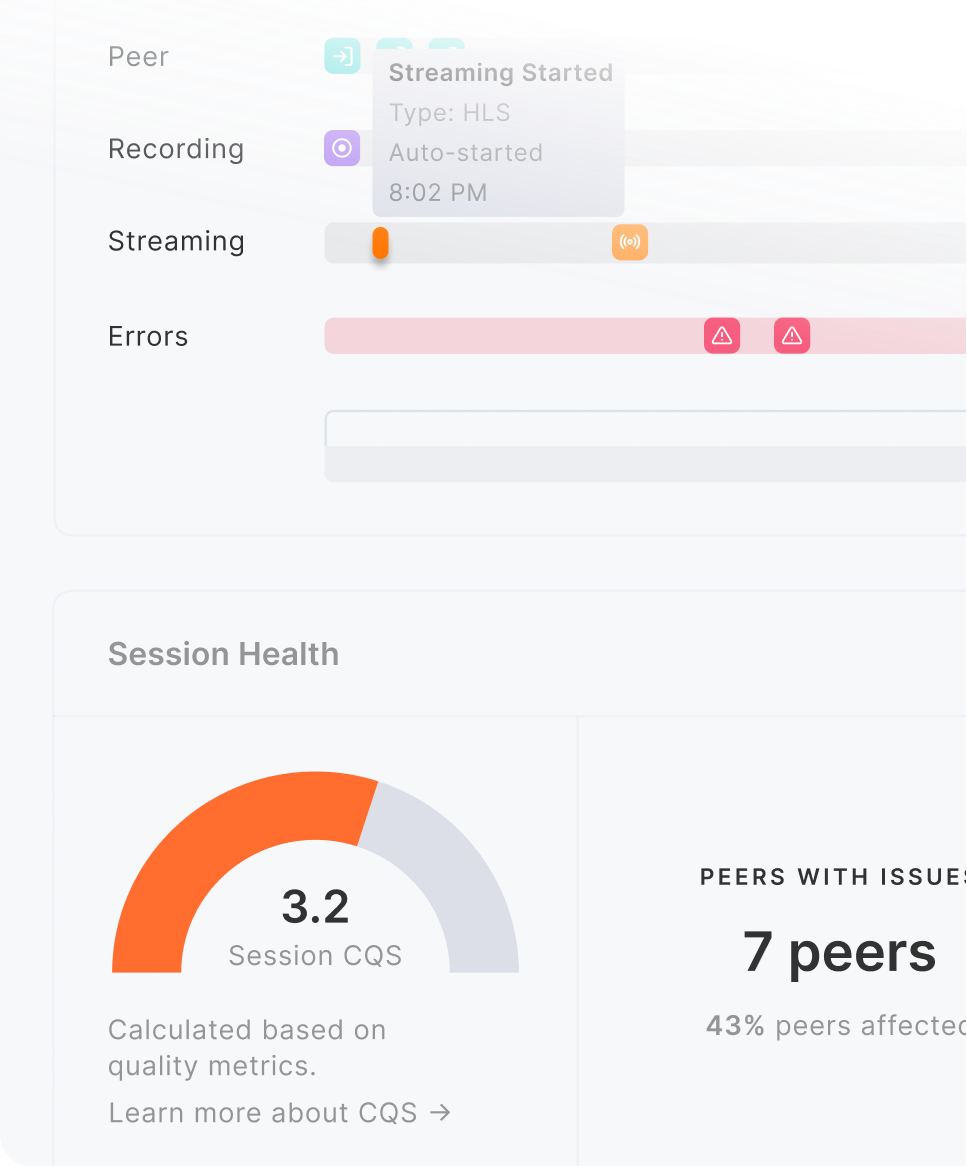Select the orange streaming broadcast icon
The height and width of the screenshot is (1169, 967).
[x=630, y=242]
